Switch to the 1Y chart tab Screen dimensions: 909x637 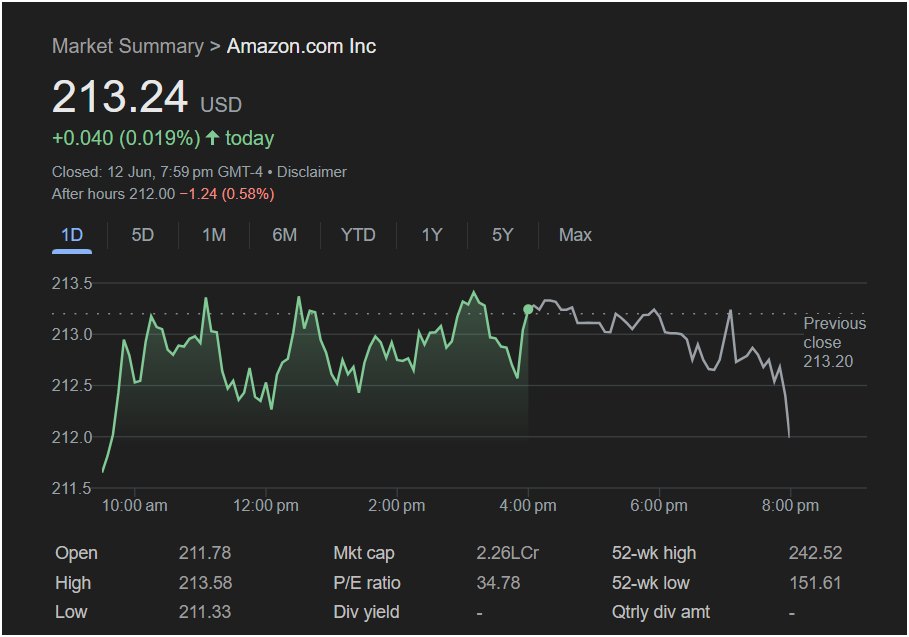tap(432, 235)
